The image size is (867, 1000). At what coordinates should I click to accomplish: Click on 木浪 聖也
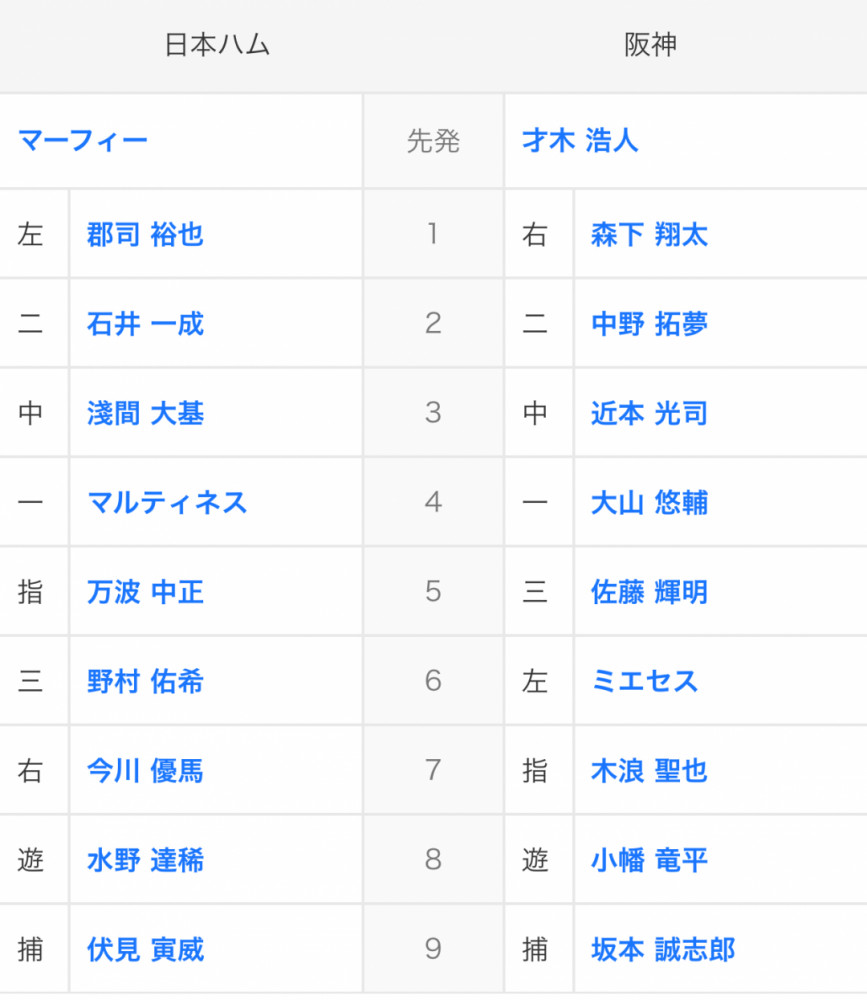tap(650, 770)
